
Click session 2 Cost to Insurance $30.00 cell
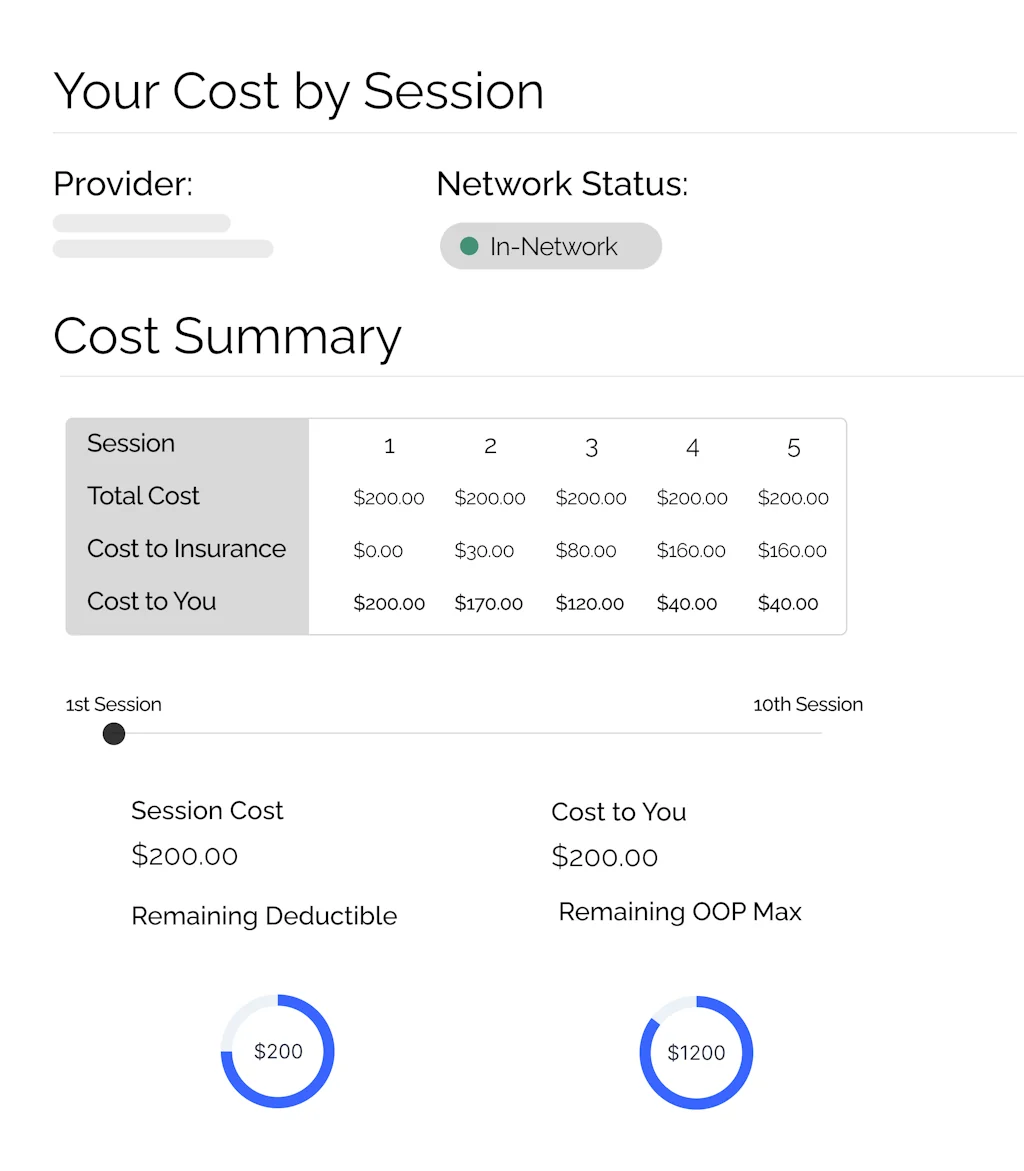tap(484, 551)
